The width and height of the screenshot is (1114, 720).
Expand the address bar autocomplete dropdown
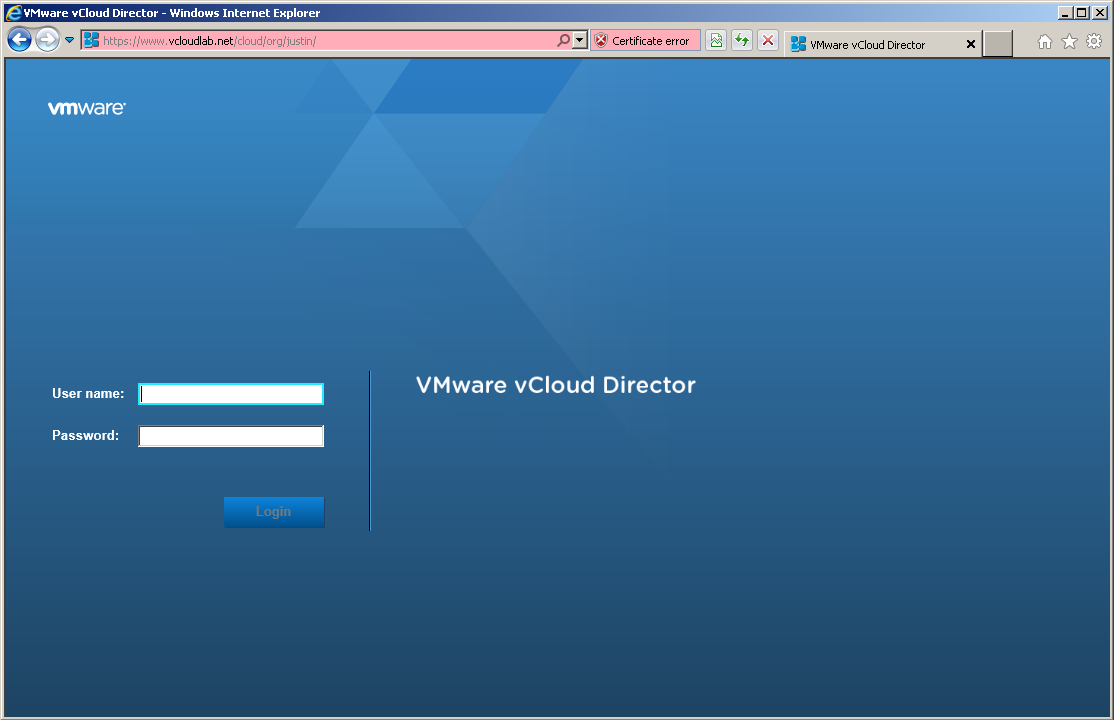580,41
